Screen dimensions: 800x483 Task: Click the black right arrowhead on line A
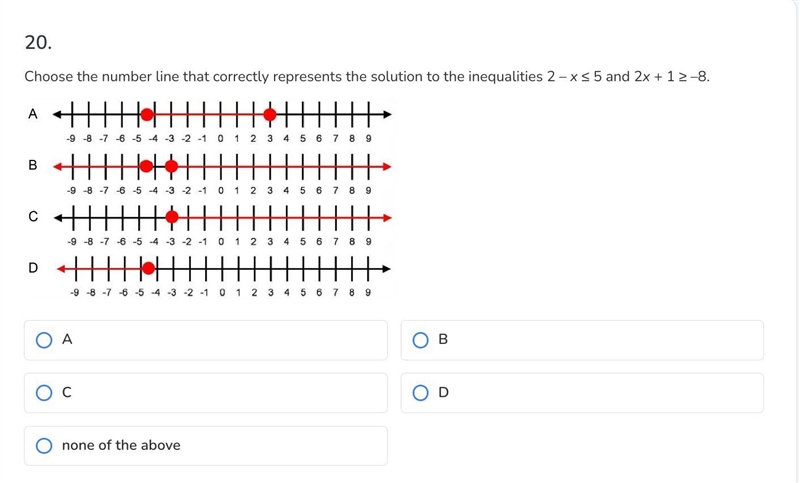pos(387,115)
